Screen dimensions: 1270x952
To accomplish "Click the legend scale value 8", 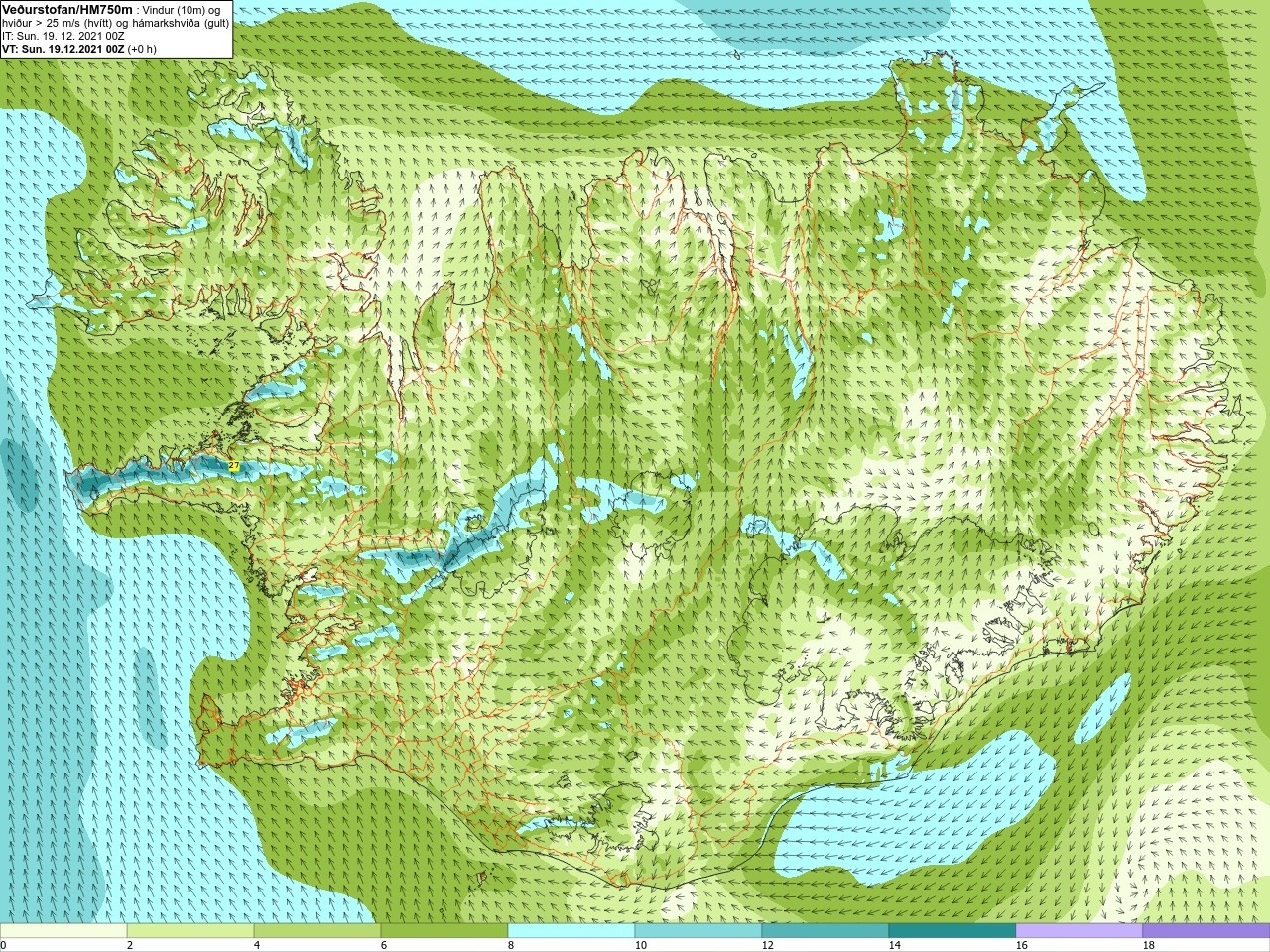I will [511, 946].
